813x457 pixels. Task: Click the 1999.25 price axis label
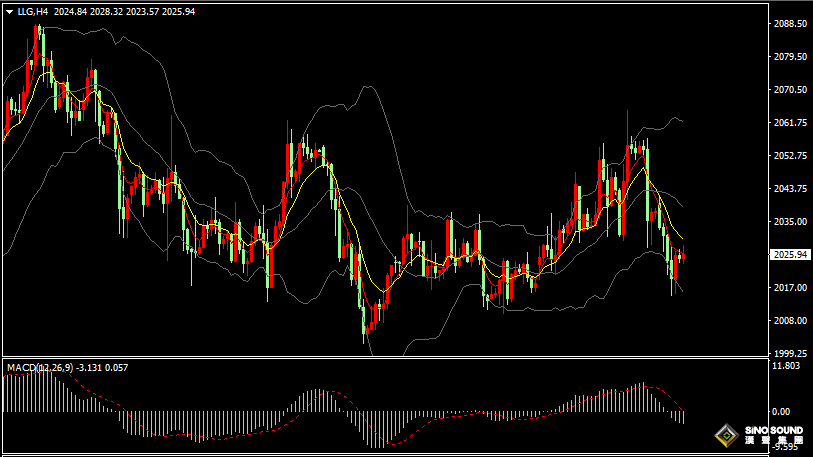click(791, 354)
